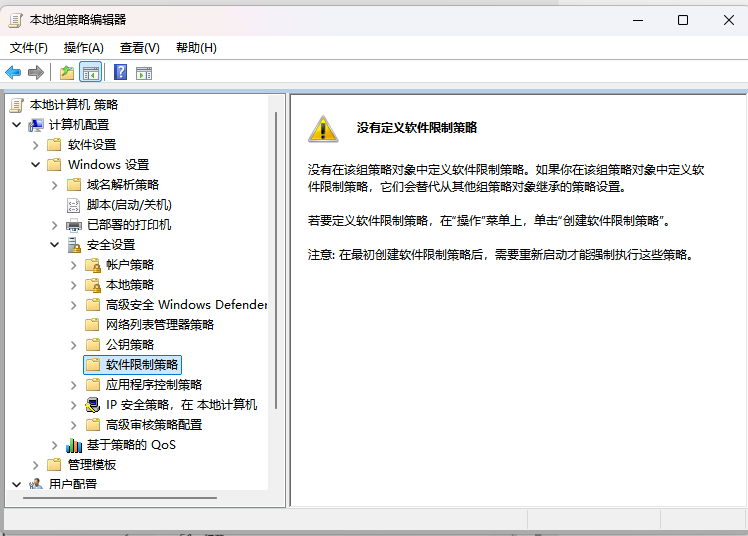The image size is (748, 536).
Task: Click the 本地策略 locked folder icon
Action: pyautogui.click(x=93, y=285)
